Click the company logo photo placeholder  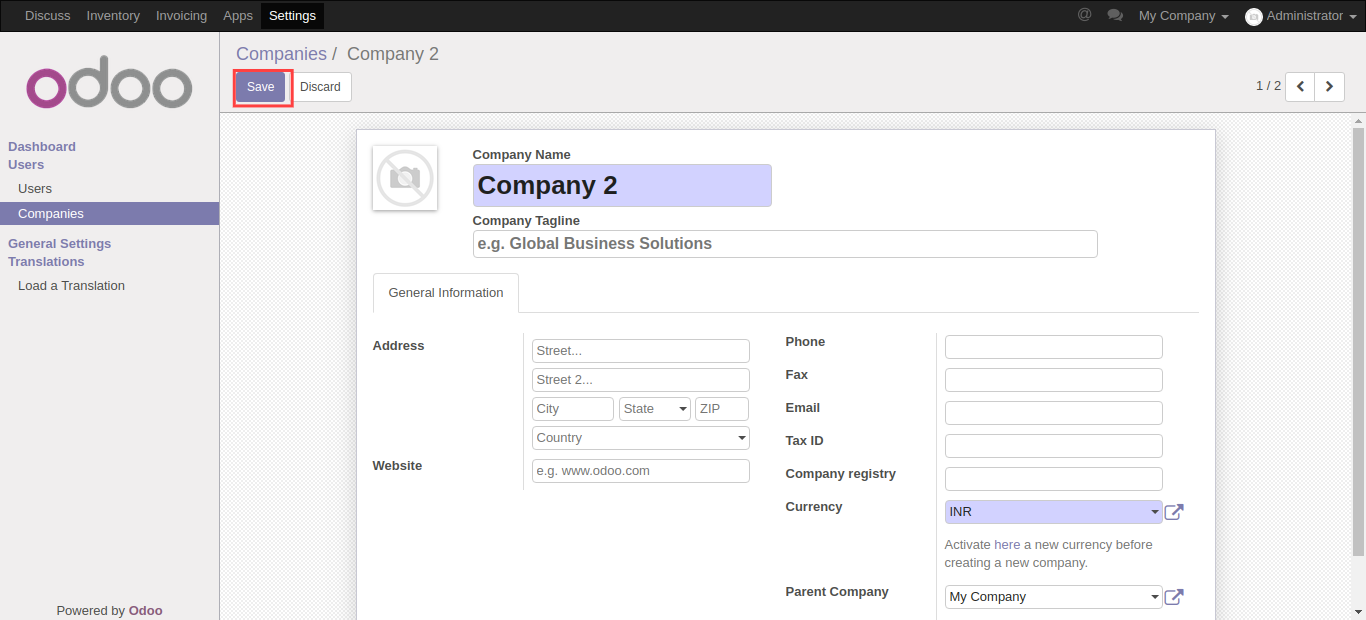pyautogui.click(x=405, y=178)
